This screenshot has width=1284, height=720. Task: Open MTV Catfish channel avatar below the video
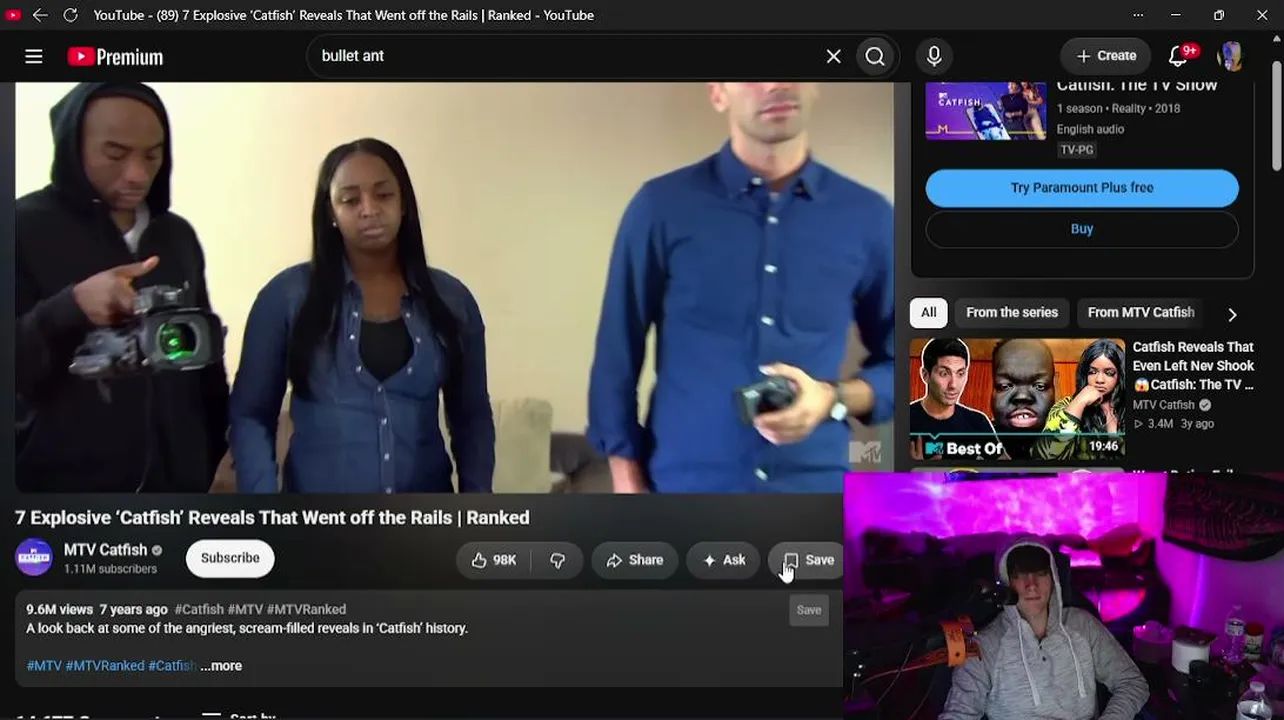pyautogui.click(x=34, y=558)
